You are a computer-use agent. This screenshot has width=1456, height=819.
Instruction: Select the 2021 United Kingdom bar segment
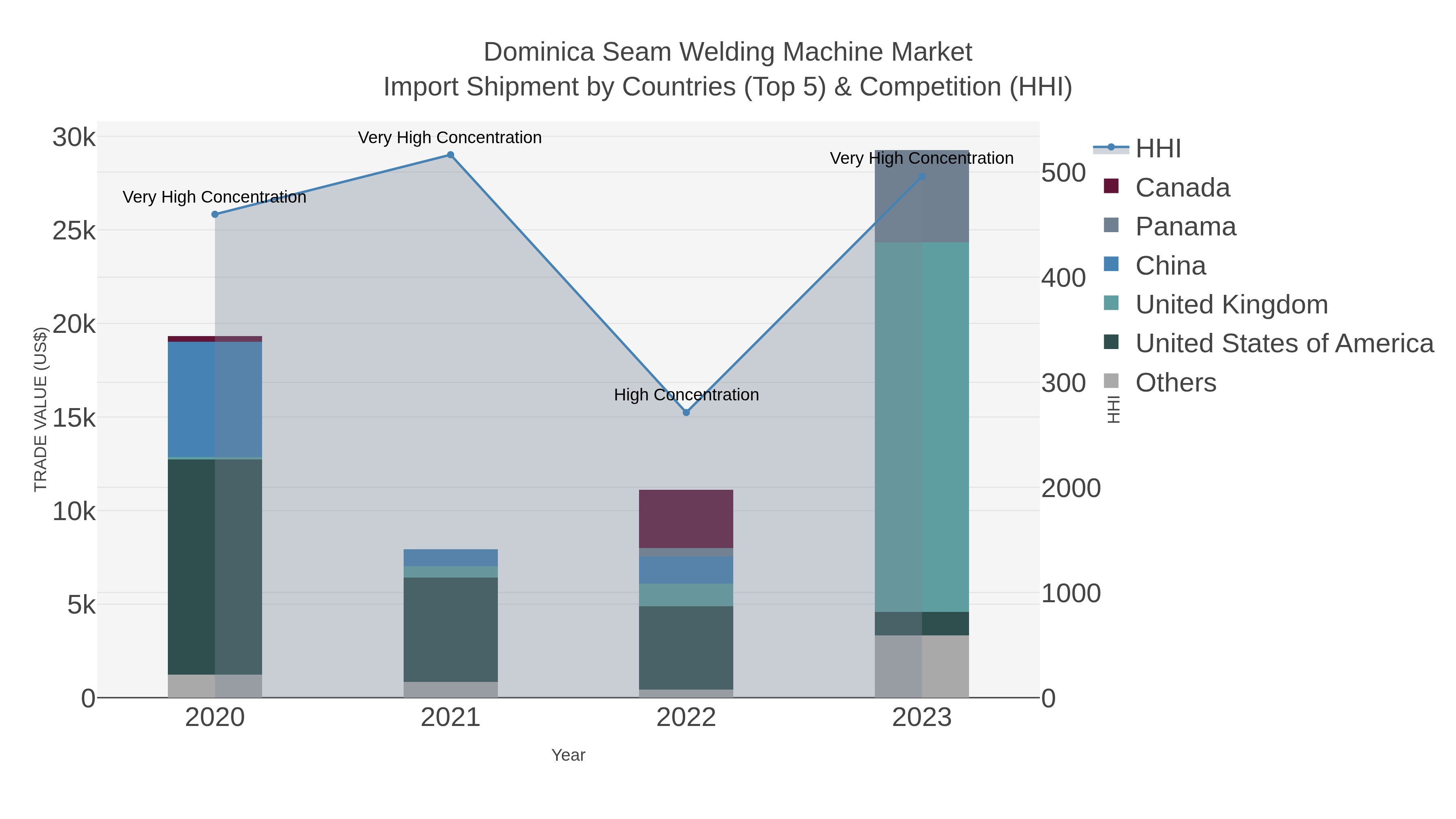point(451,572)
